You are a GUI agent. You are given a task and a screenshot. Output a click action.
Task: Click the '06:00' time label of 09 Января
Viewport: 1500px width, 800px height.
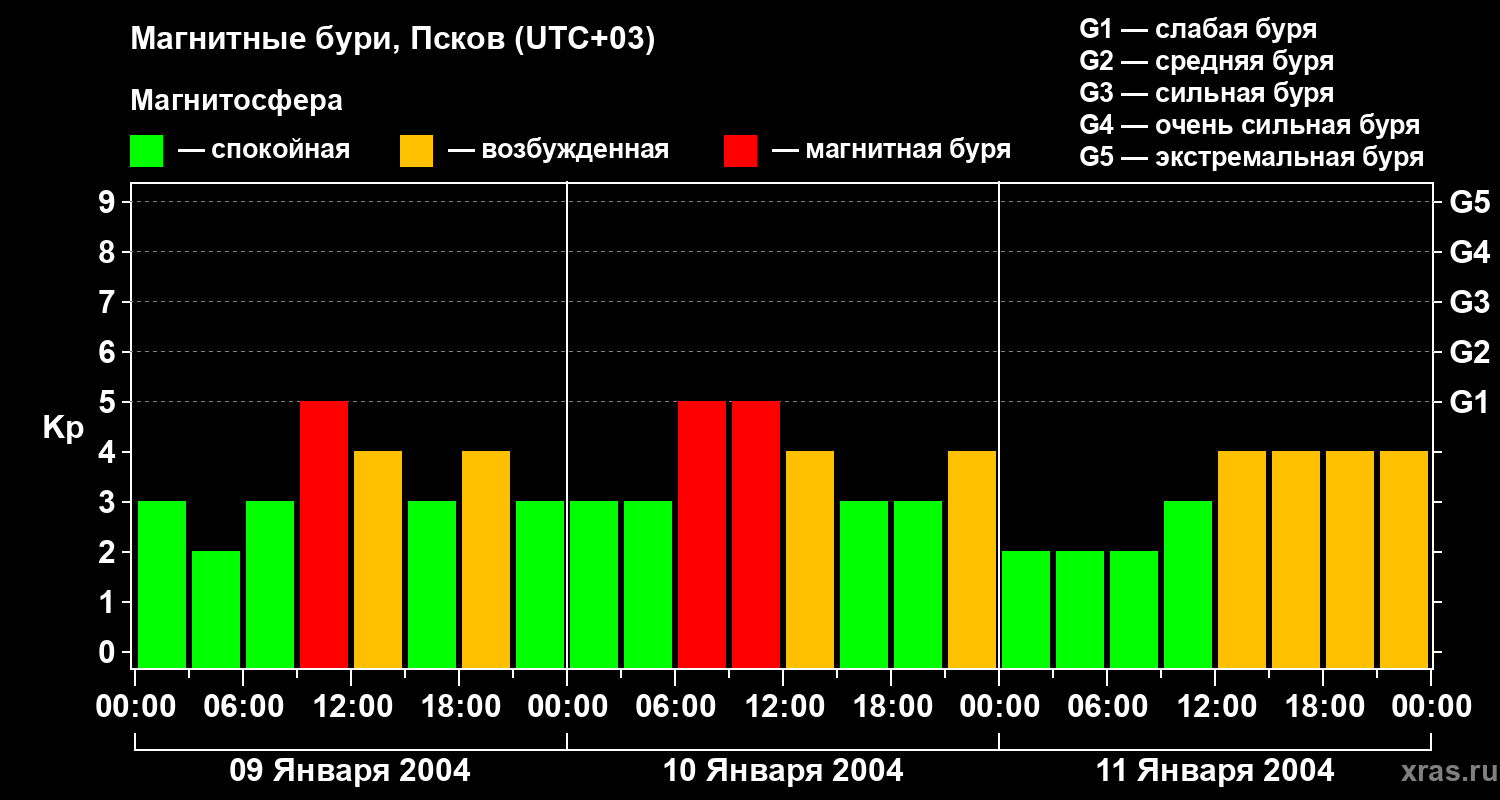[243, 707]
